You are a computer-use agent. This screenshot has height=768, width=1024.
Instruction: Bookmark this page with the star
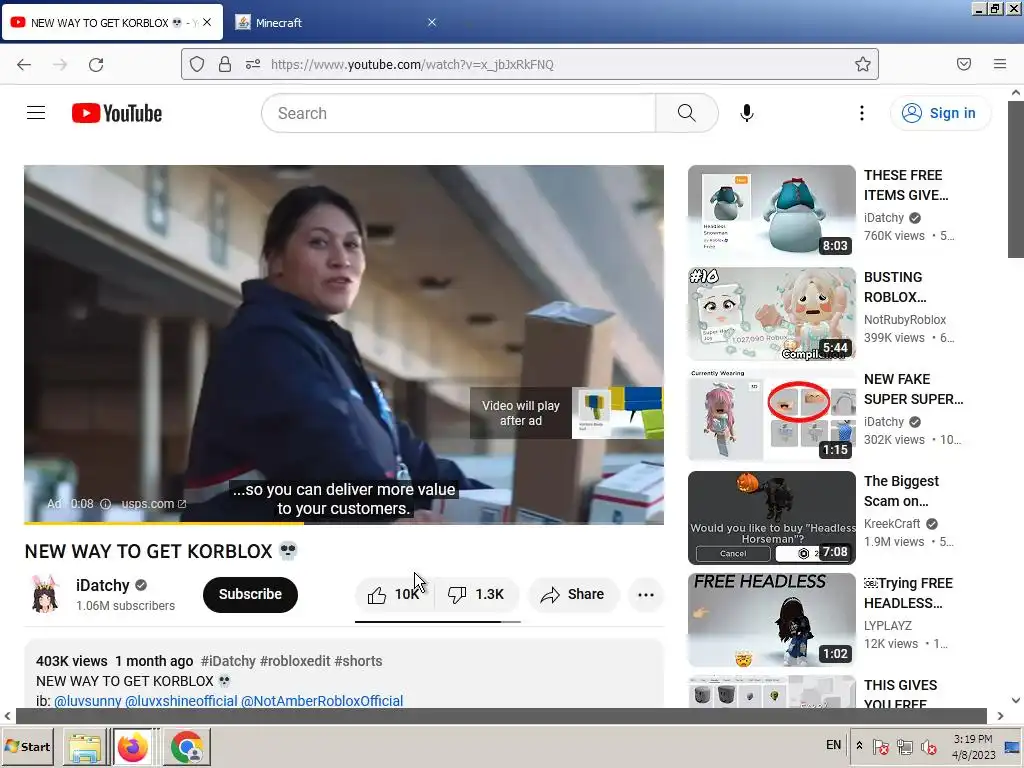(863, 64)
